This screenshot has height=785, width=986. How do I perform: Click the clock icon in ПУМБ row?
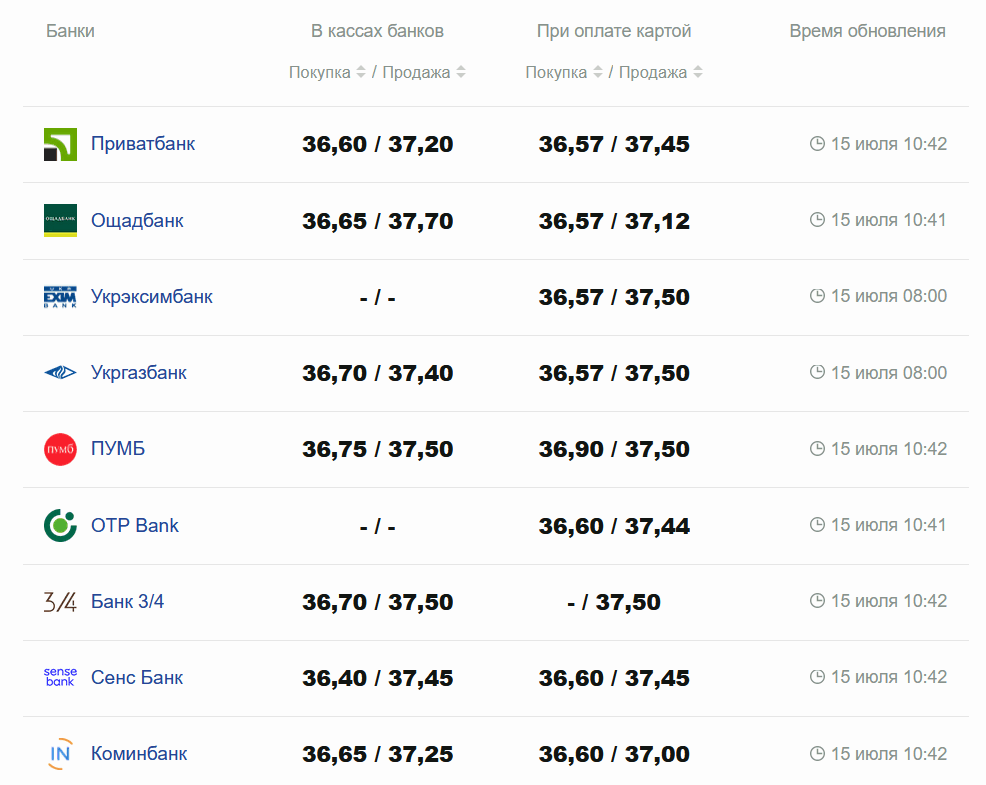point(817,449)
